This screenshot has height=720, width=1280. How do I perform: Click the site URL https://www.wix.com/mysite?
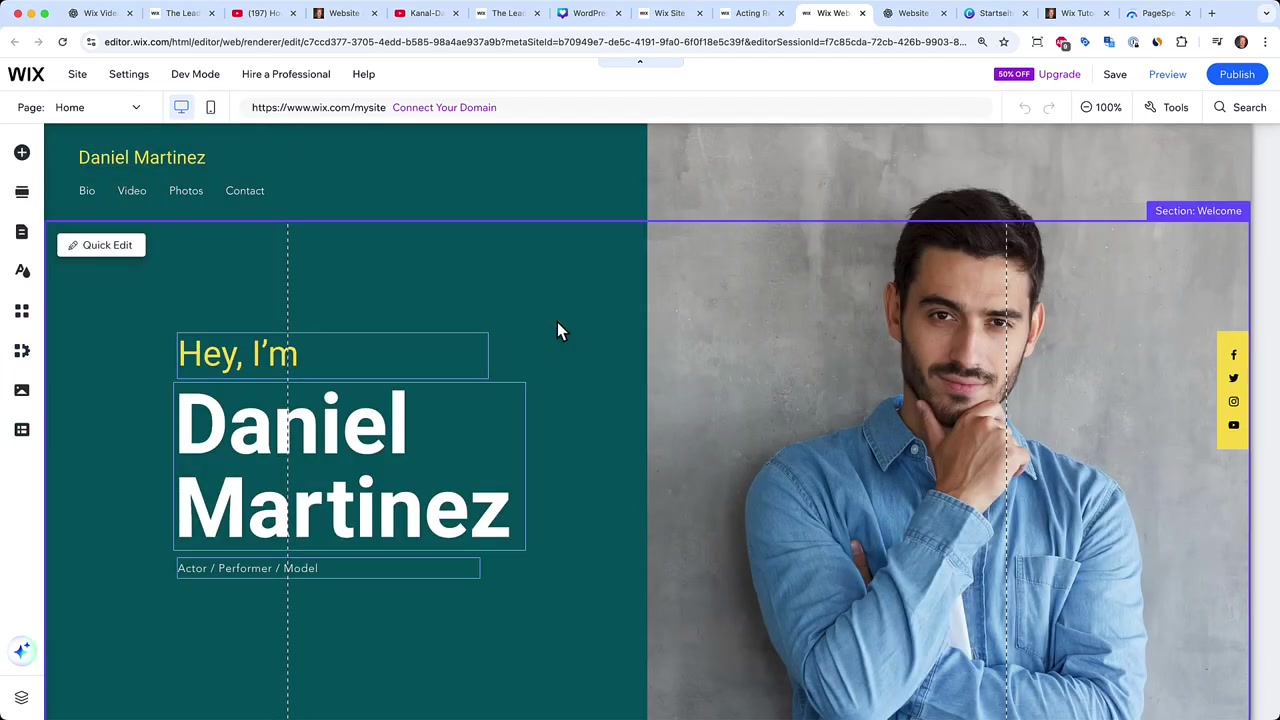318,107
